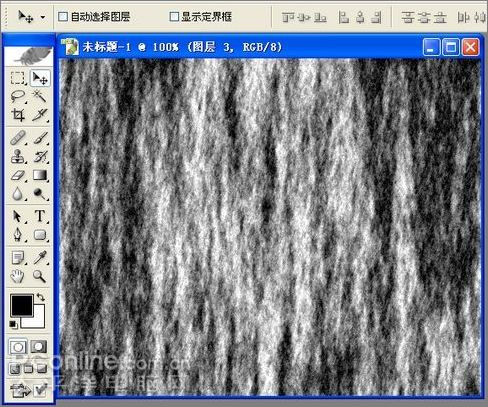This screenshot has width=488, height=407.
Task: Choose the Notes tool
Action: coord(17,258)
